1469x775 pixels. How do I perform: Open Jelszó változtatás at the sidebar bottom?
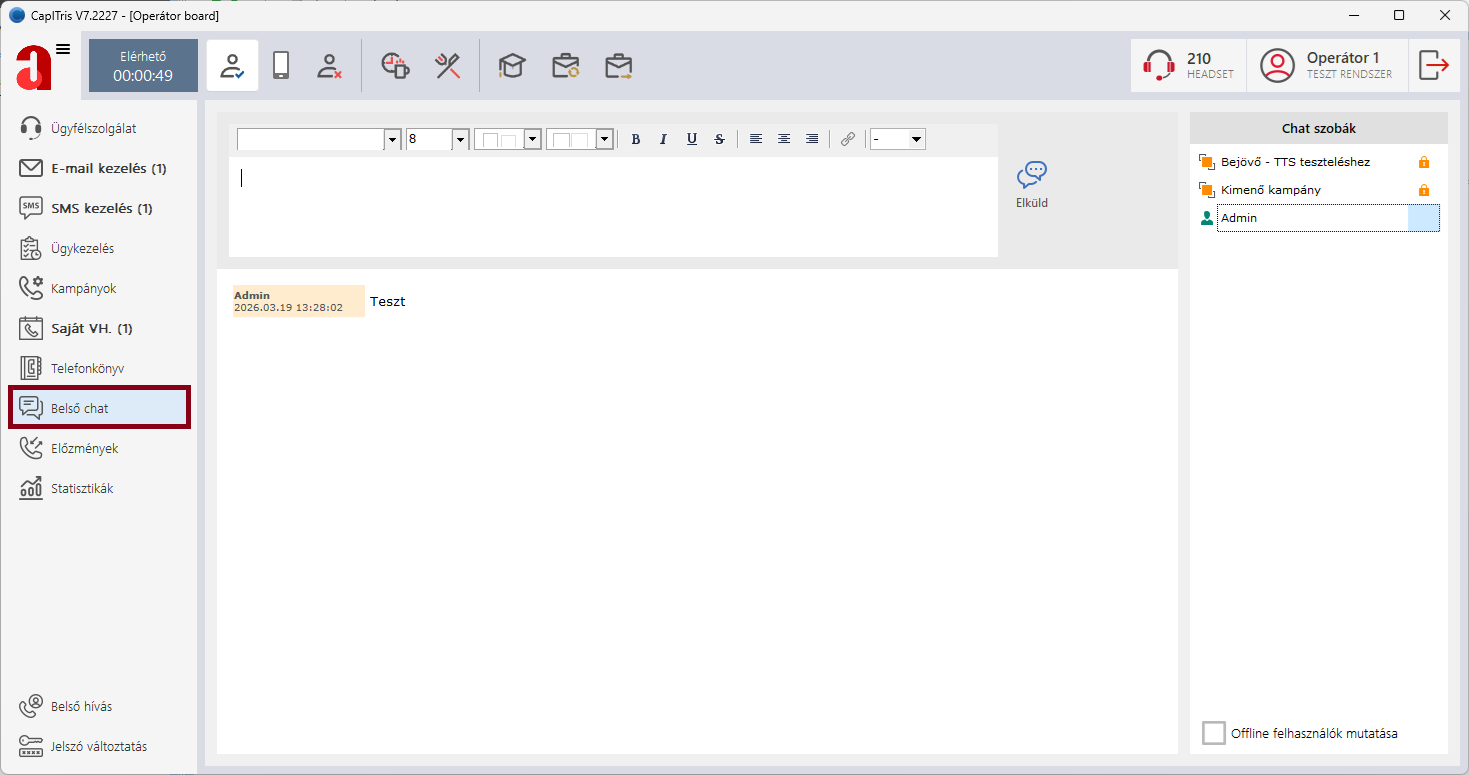(98, 746)
